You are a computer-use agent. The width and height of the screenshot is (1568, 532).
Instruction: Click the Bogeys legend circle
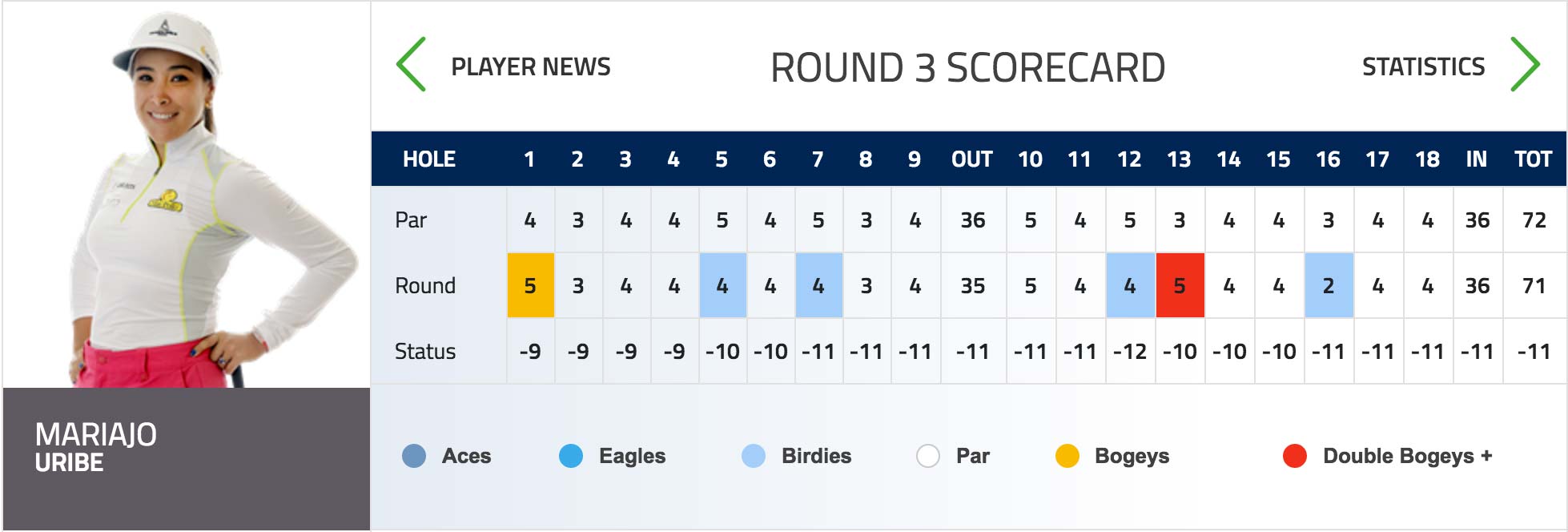point(1067,456)
